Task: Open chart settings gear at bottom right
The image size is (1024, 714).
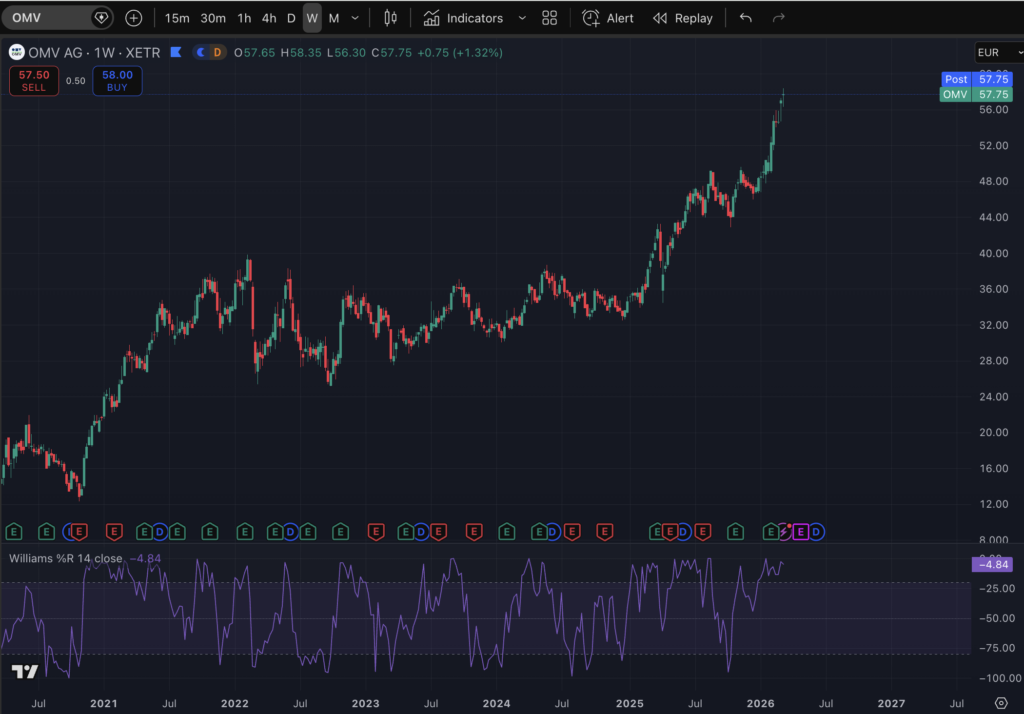Action: coord(1000,703)
